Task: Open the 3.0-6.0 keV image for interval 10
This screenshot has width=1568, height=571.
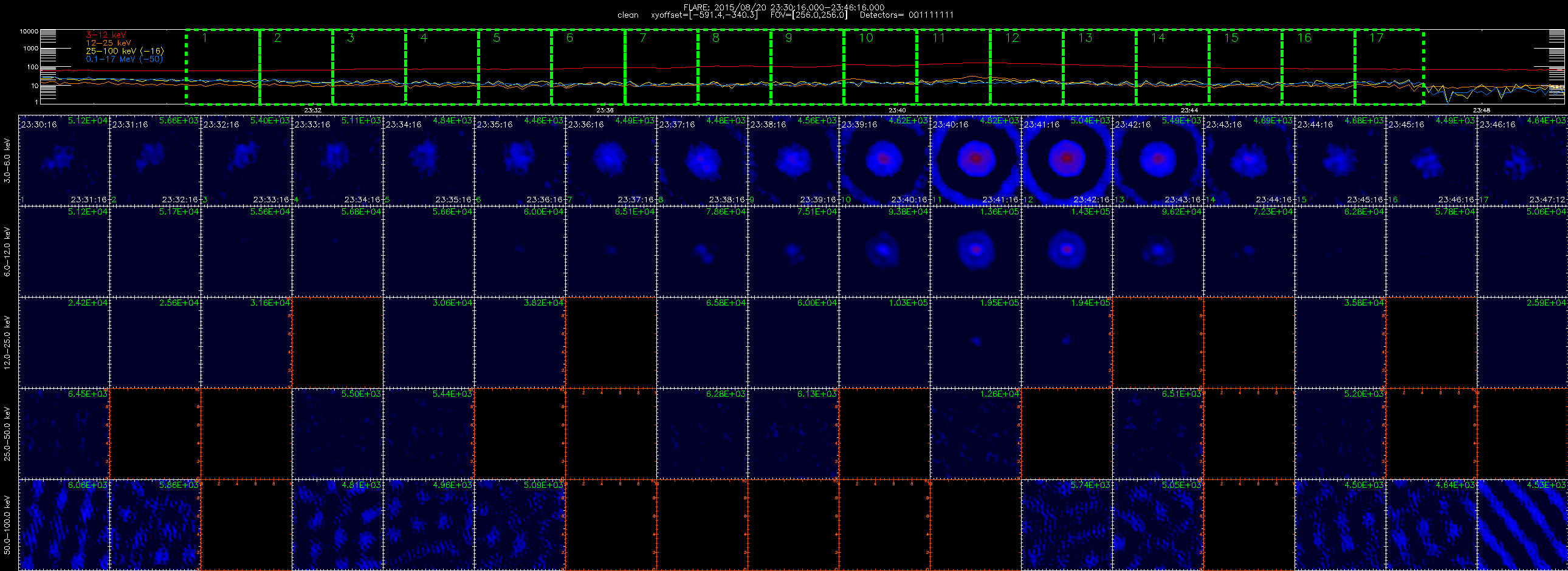Action: coord(884,160)
